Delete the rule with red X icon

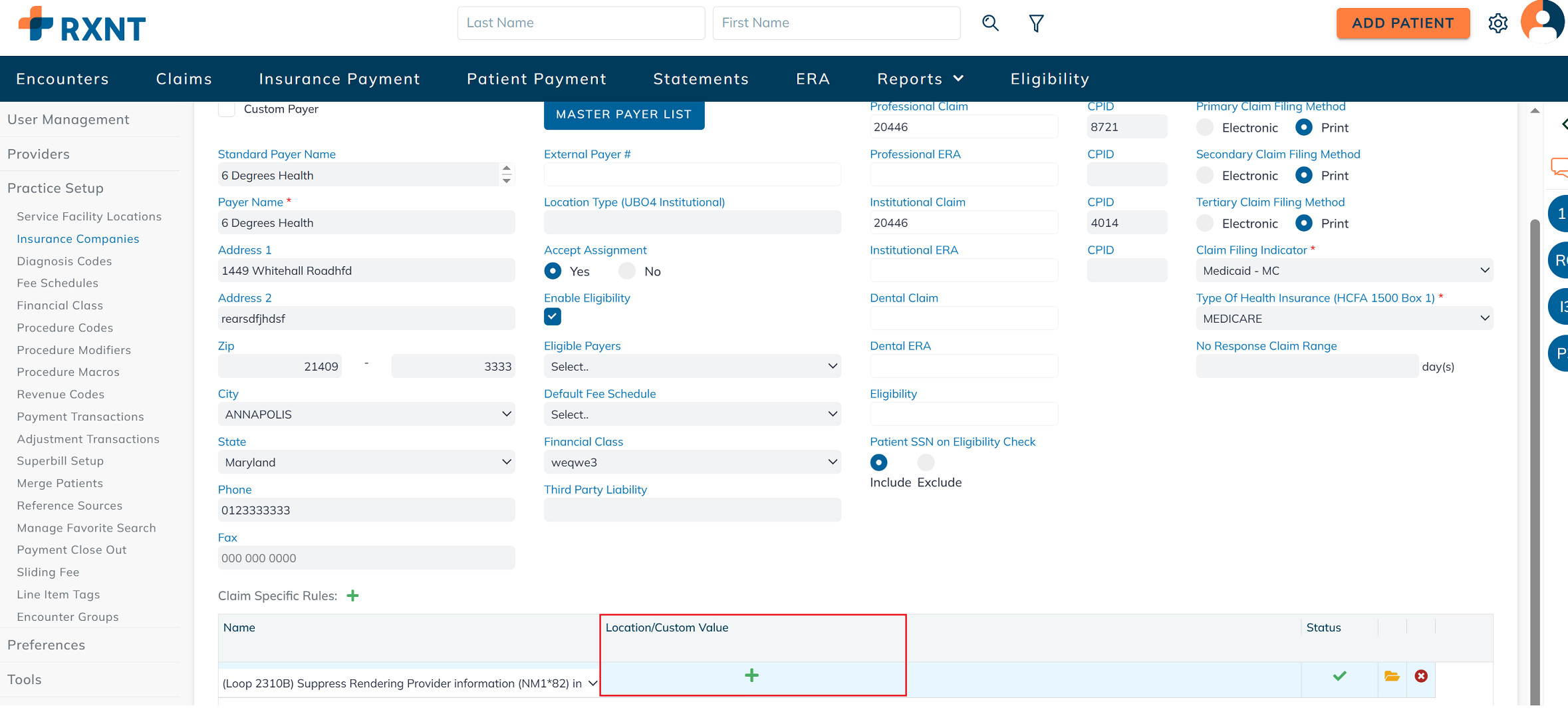click(x=1421, y=676)
